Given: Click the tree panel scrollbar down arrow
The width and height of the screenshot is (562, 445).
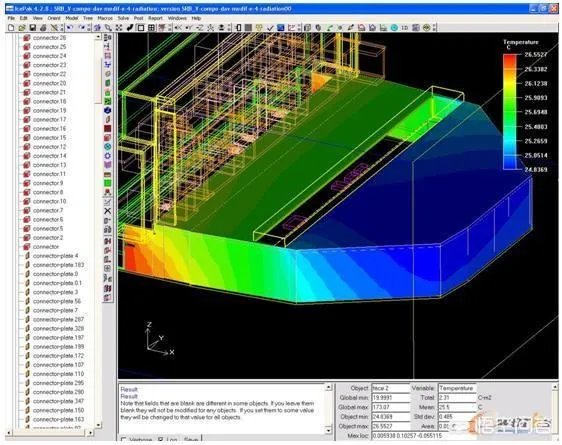Looking at the screenshot, I should 99,425.
